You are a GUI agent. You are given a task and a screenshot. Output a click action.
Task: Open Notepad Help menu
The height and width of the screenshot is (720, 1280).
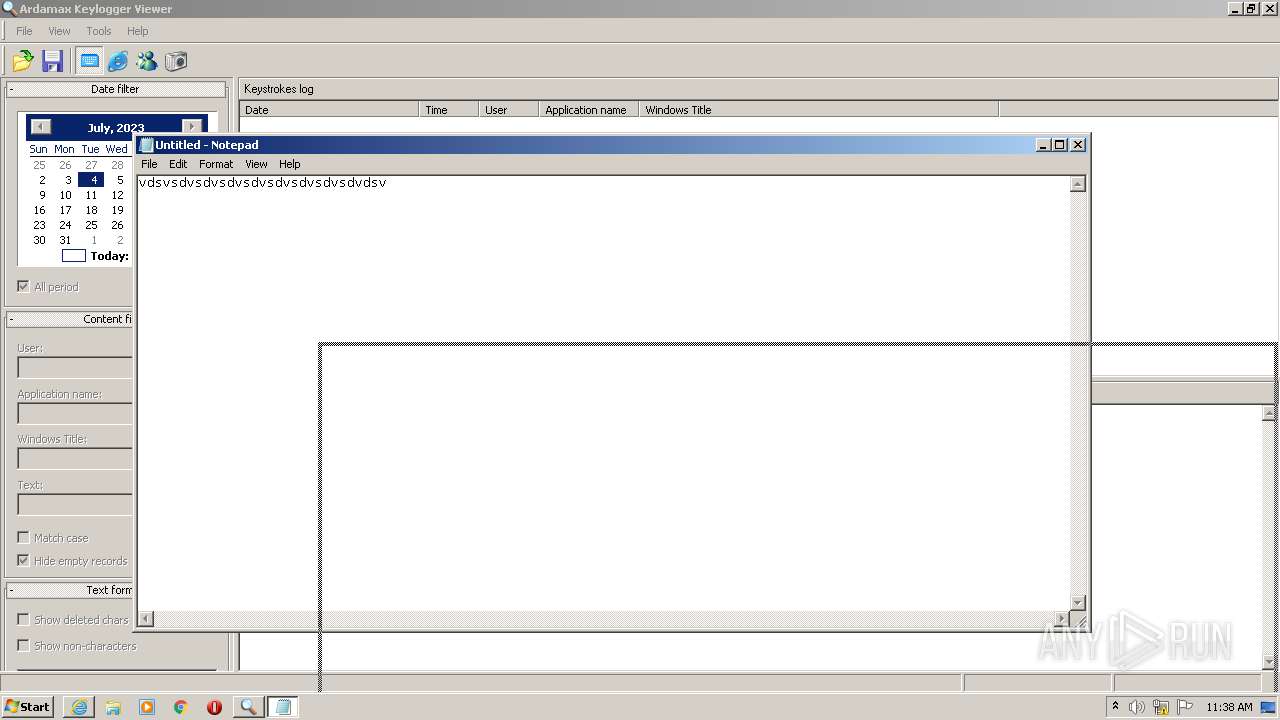click(x=289, y=164)
